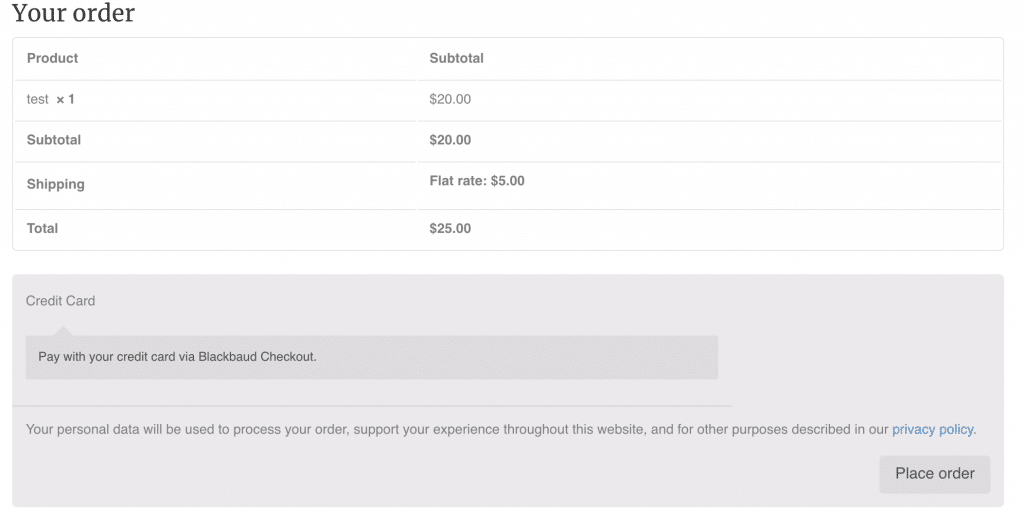Click the Subtotal row label
This screenshot has width=1024, height=531.
coord(54,140)
